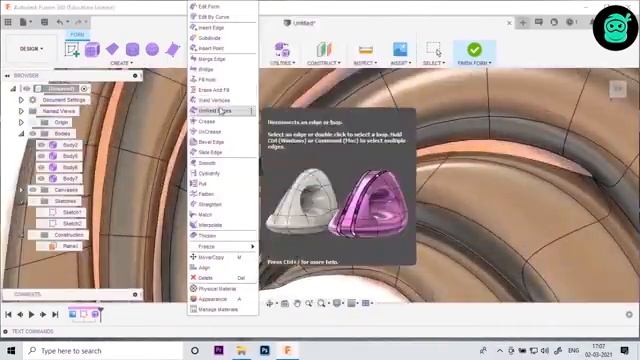
Task: Open the data panel grid icon
Action: click(x=8, y=22)
